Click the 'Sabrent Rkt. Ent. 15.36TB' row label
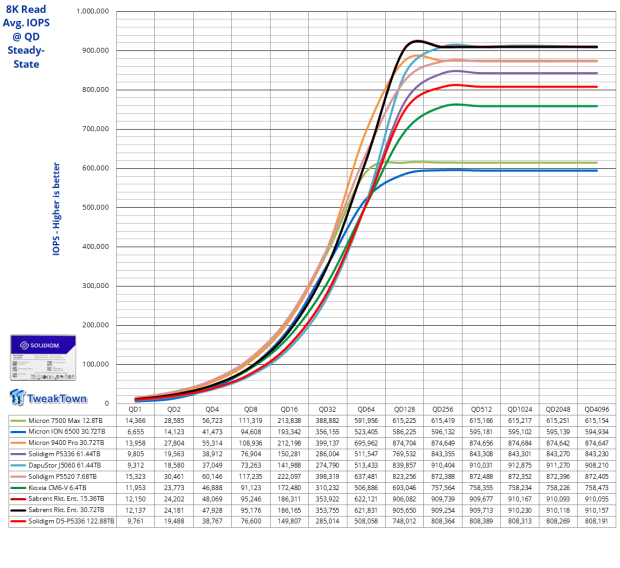The image size is (620, 568). tap(66, 499)
